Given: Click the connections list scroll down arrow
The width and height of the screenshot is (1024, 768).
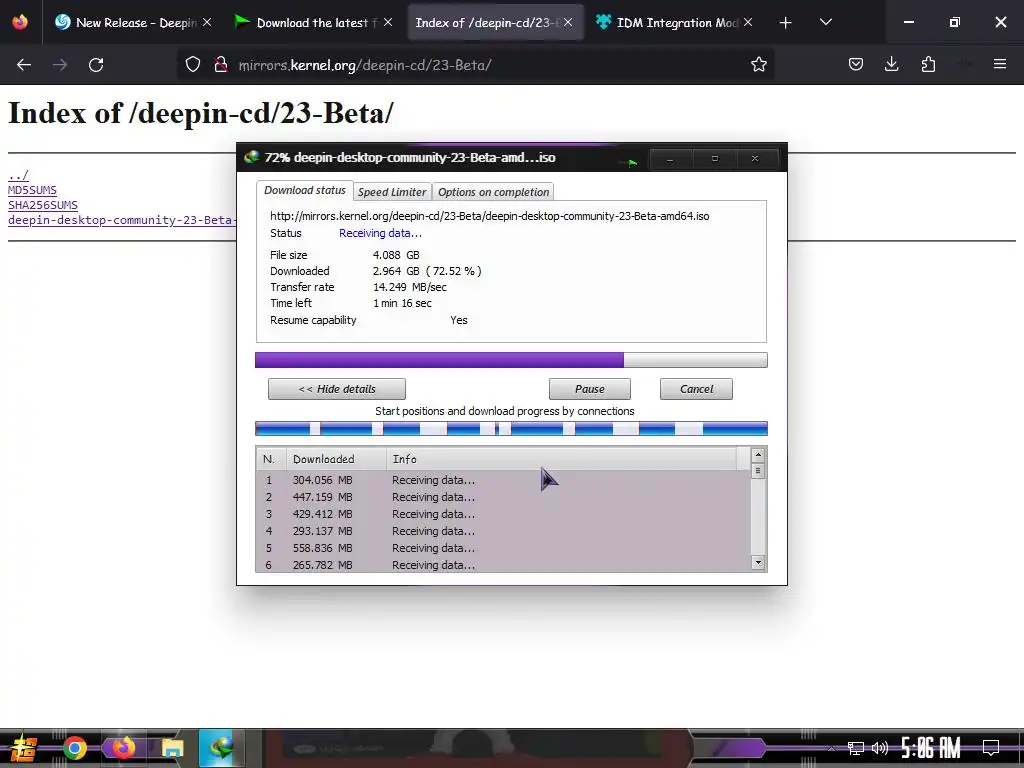Looking at the screenshot, I should [x=758, y=562].
